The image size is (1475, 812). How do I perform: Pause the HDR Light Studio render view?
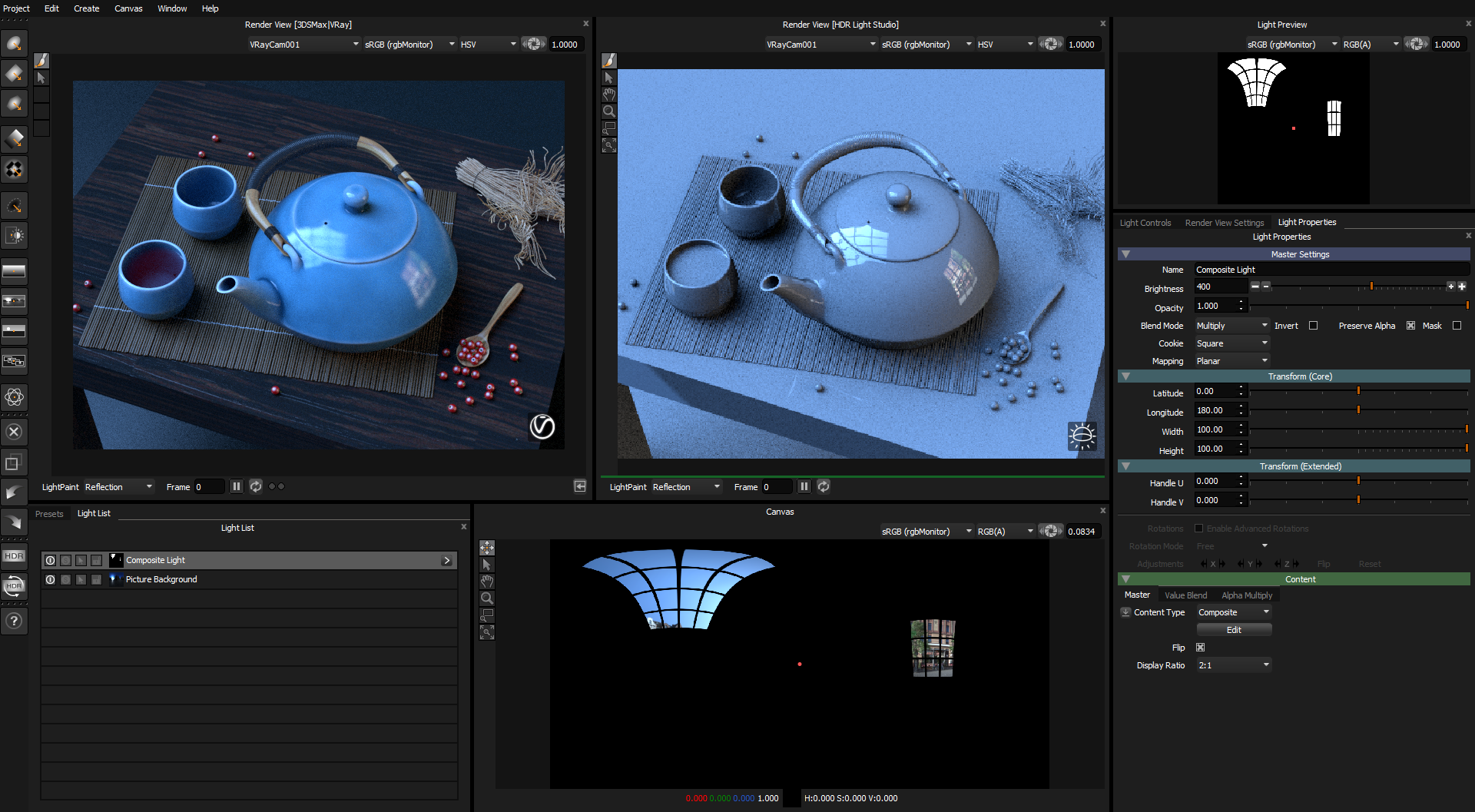tap(804, 486)
